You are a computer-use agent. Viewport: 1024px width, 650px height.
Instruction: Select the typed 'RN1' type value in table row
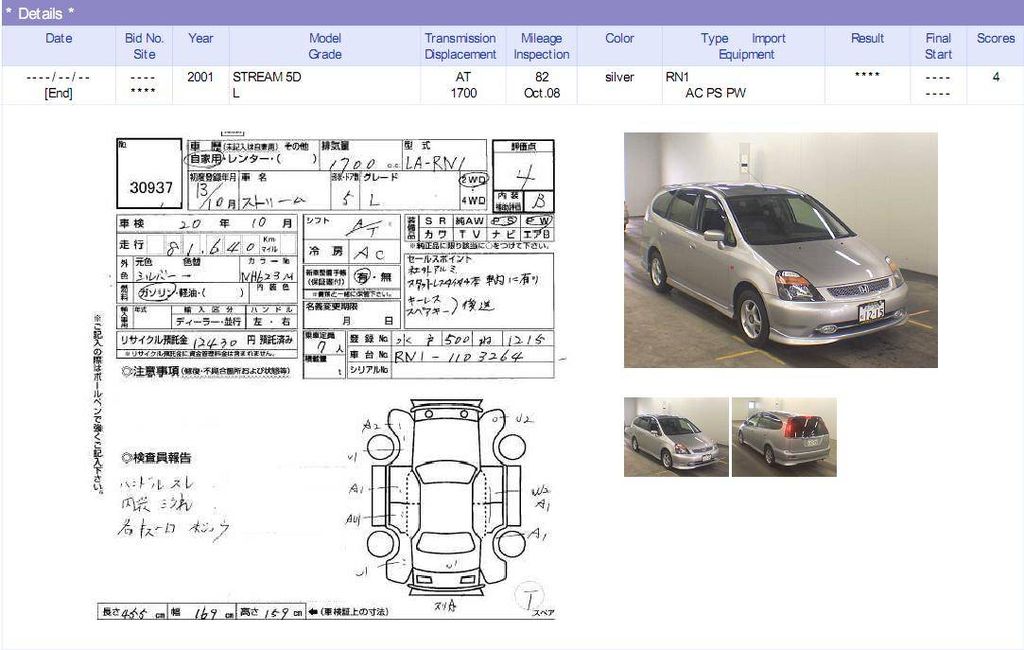[x=677, y=77]
